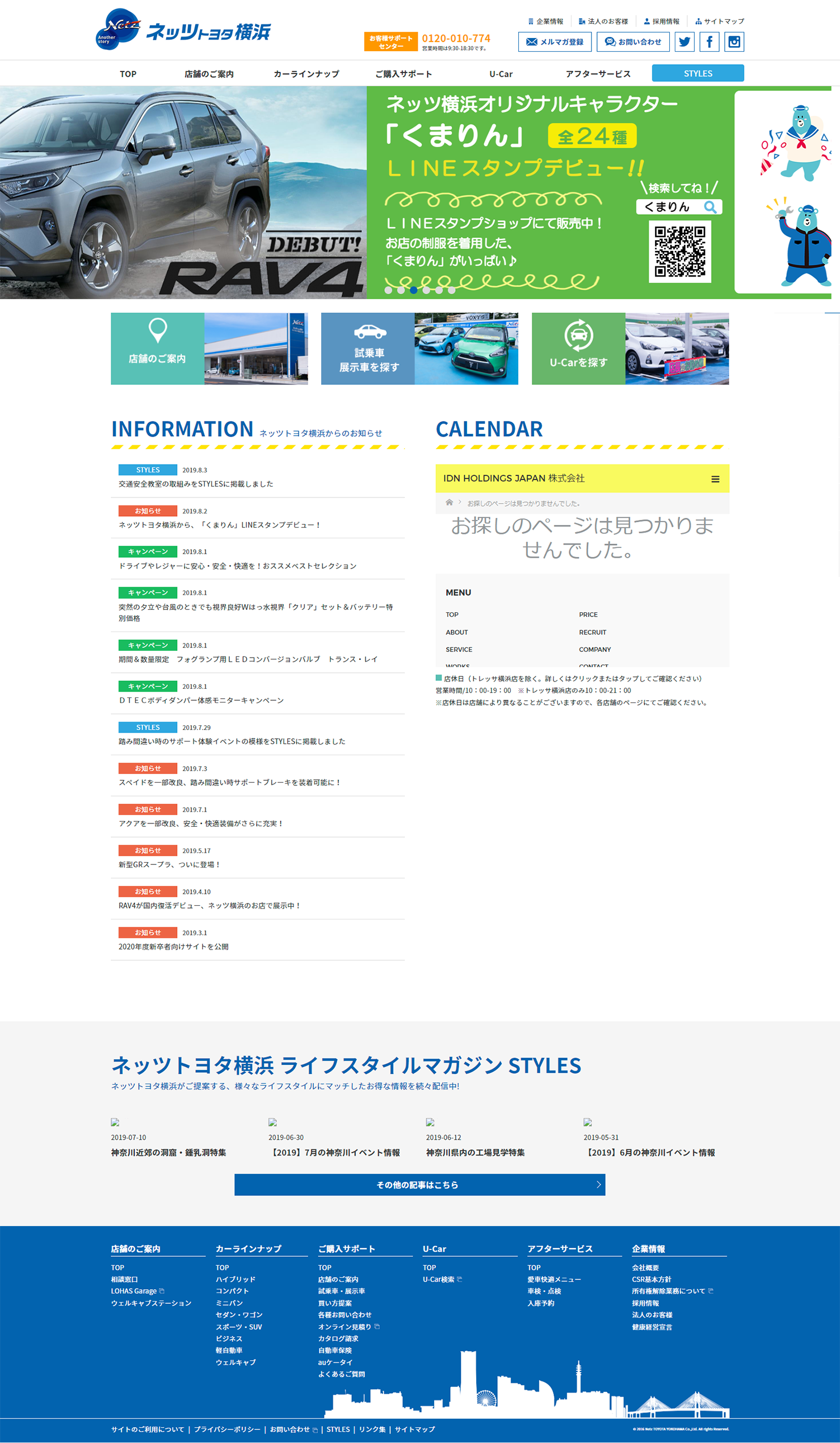This screenshot has width=840, height=1443.
Task: Click the メルマガ登録 button
Action: (x=555, y=42)
